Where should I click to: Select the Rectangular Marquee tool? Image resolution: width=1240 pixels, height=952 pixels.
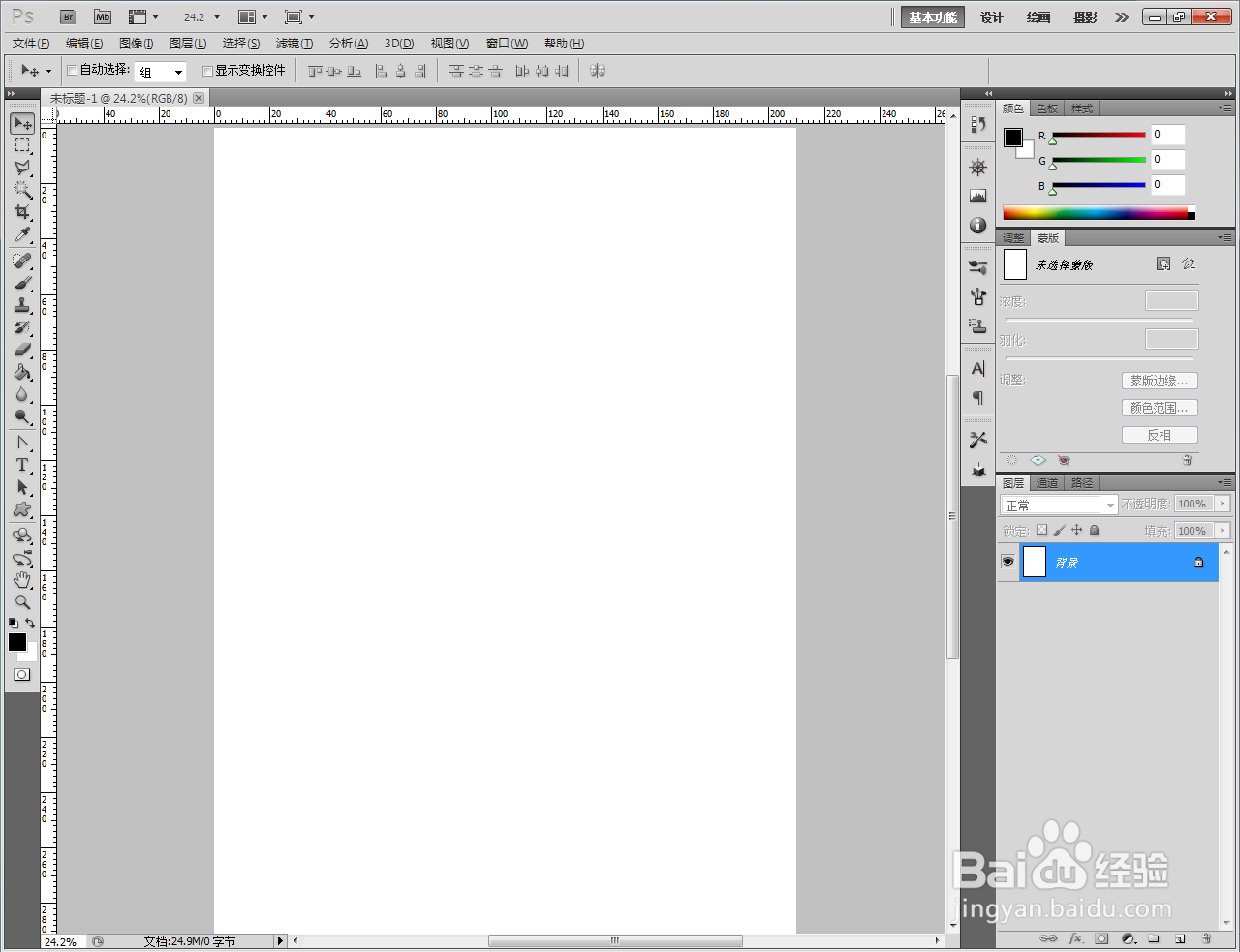(22, 145)
